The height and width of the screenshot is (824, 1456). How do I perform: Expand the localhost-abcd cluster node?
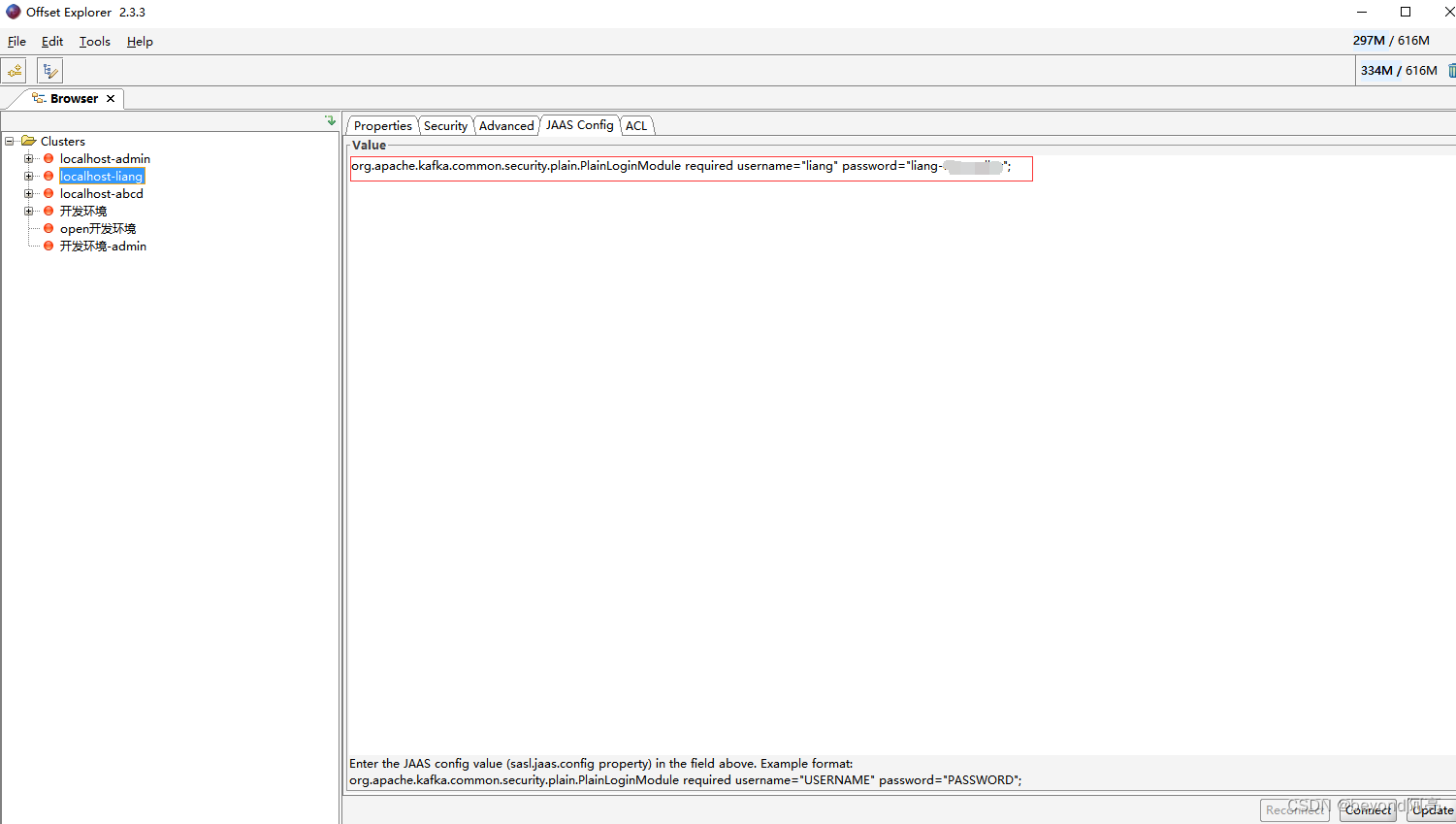click(x=29, y=193)
